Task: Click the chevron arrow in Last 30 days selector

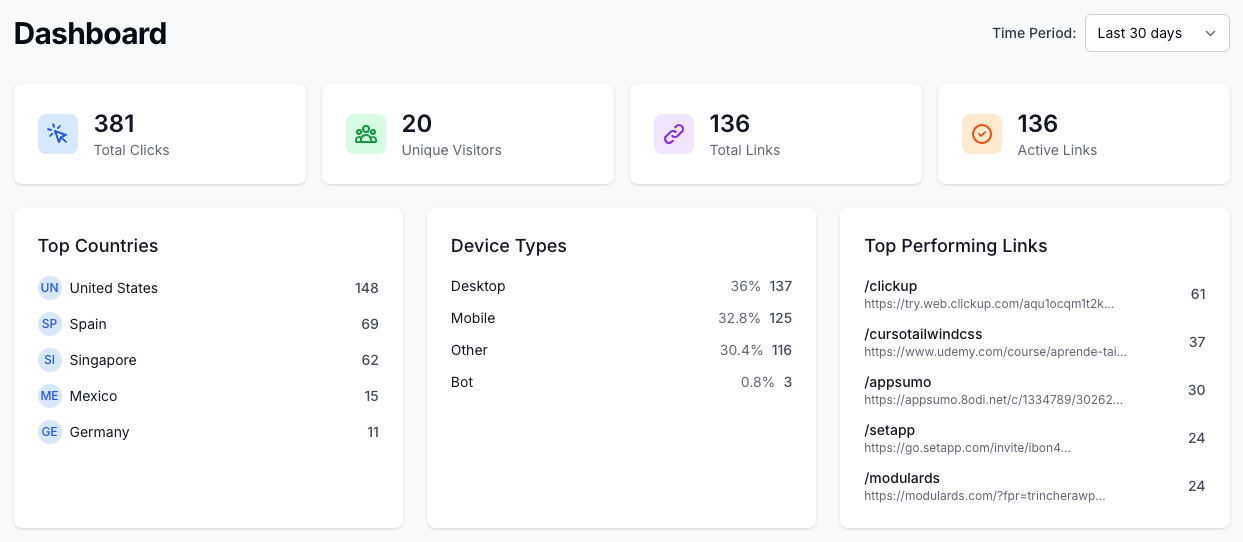Action: point(1210,33)
